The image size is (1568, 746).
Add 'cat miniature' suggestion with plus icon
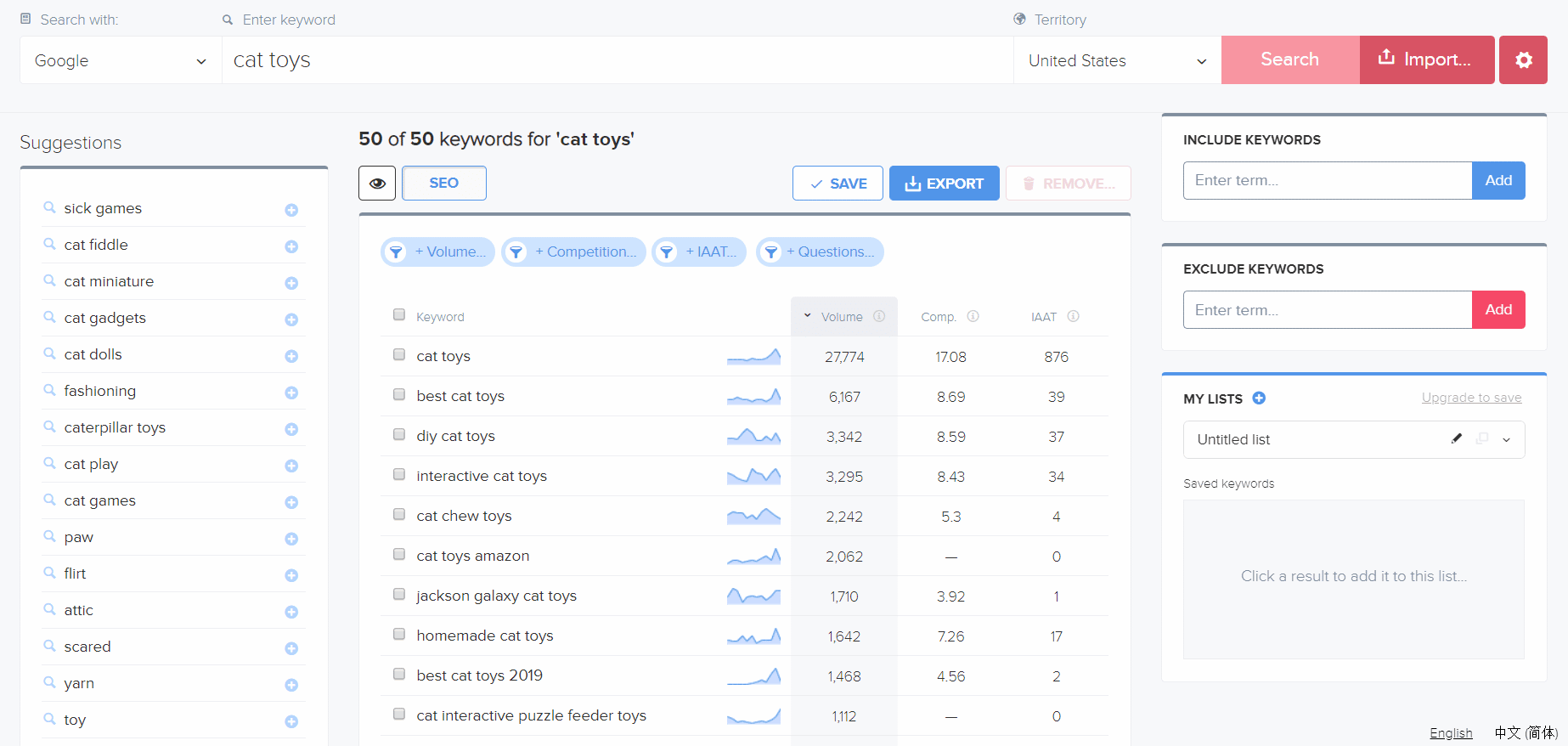[x=291, y=283]
